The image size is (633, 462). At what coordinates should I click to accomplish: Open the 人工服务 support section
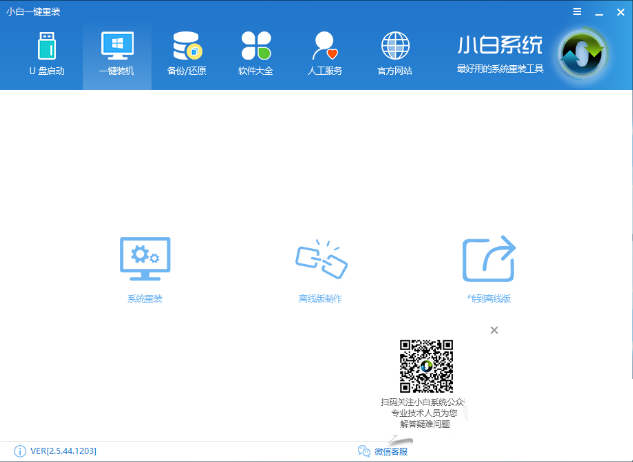click(x=326, y=53)
